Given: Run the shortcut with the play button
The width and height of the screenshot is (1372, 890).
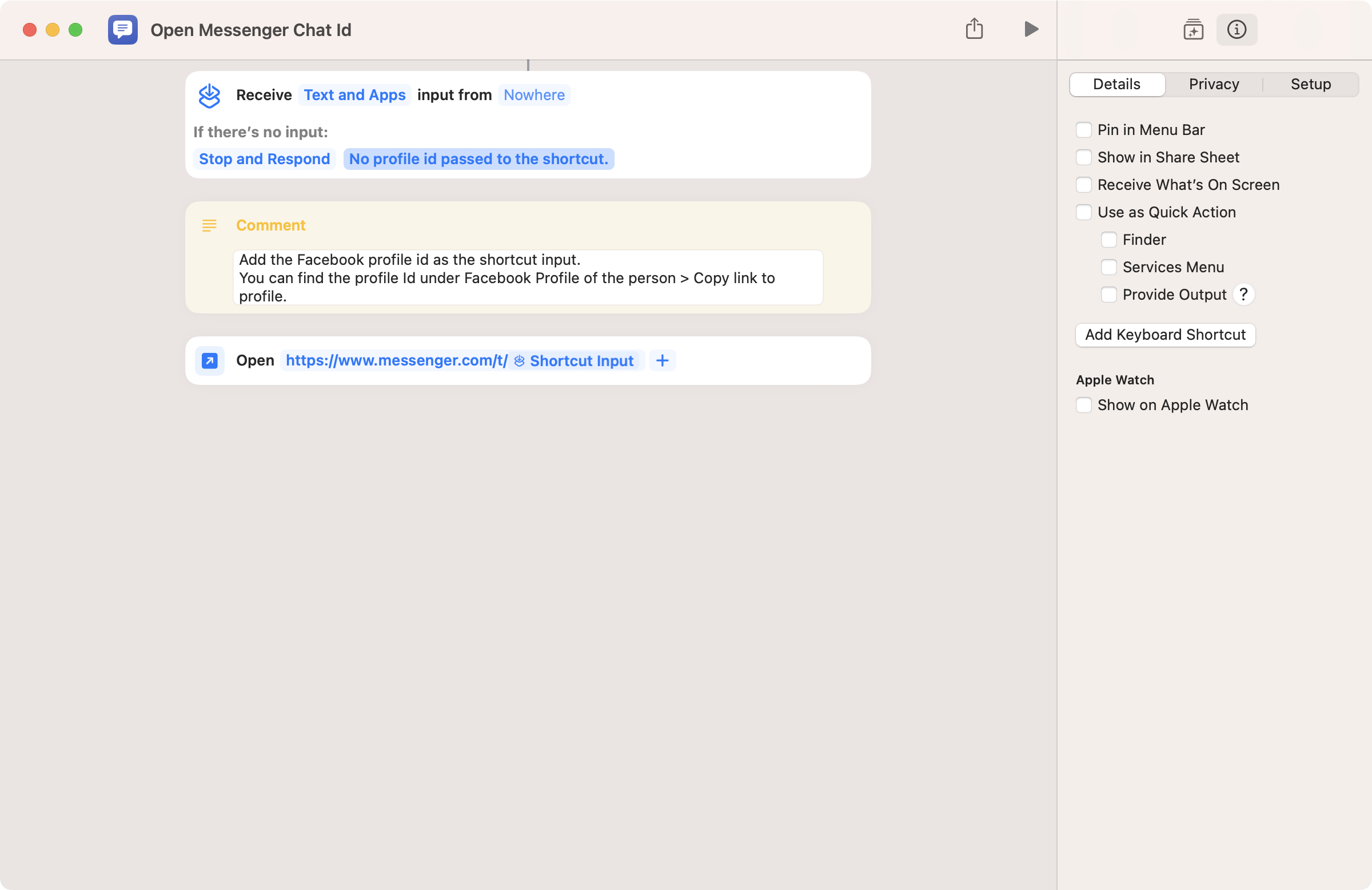Looking at the screenshot, I should (x=1031, y=29).
